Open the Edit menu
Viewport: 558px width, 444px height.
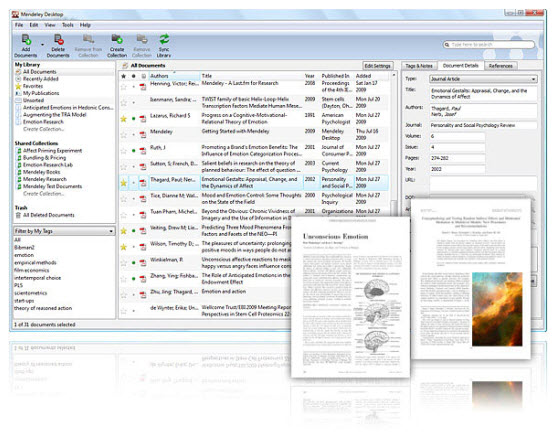point(34,25)
